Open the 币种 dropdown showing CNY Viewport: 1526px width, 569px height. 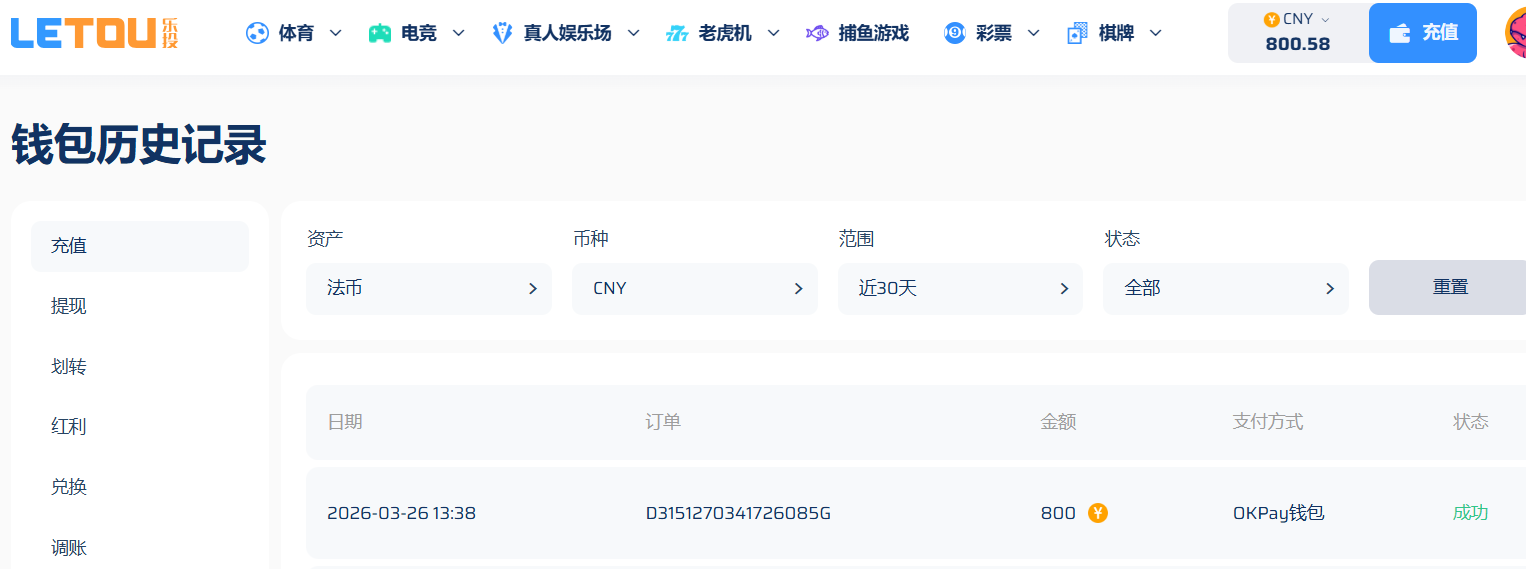point(694,289)
